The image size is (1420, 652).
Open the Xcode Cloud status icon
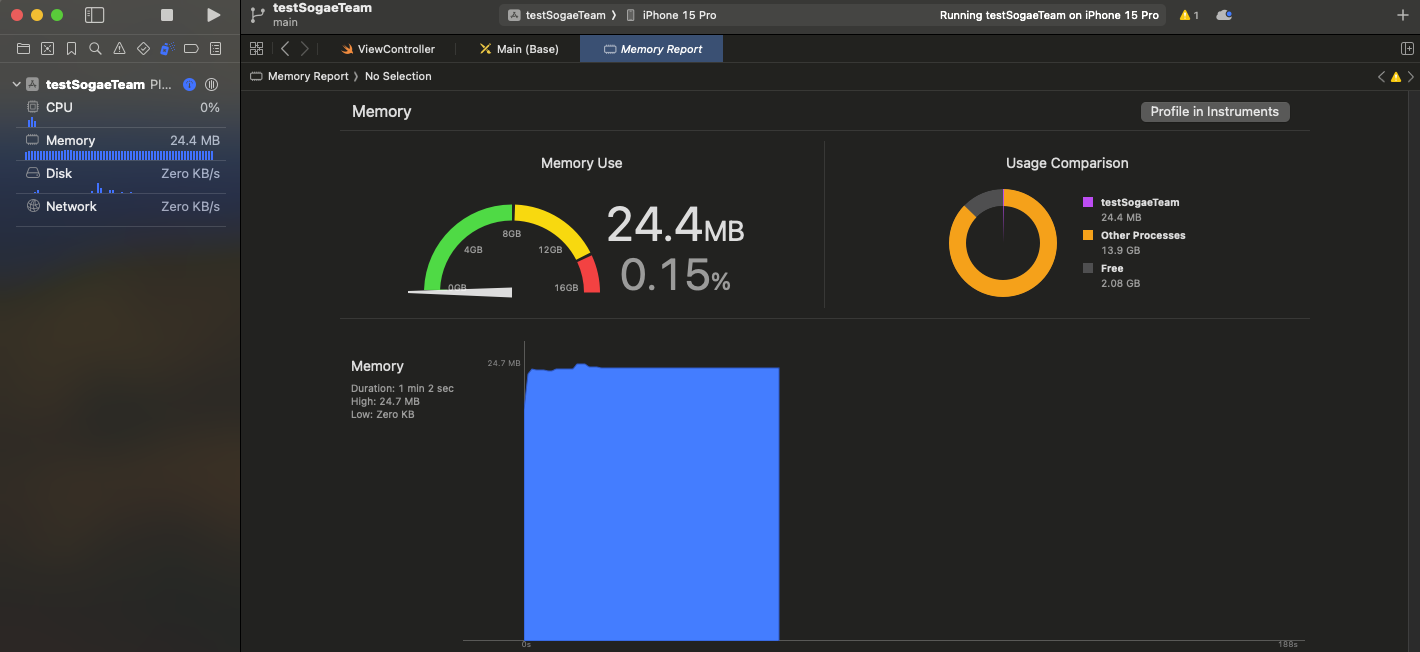[1224, 15]
